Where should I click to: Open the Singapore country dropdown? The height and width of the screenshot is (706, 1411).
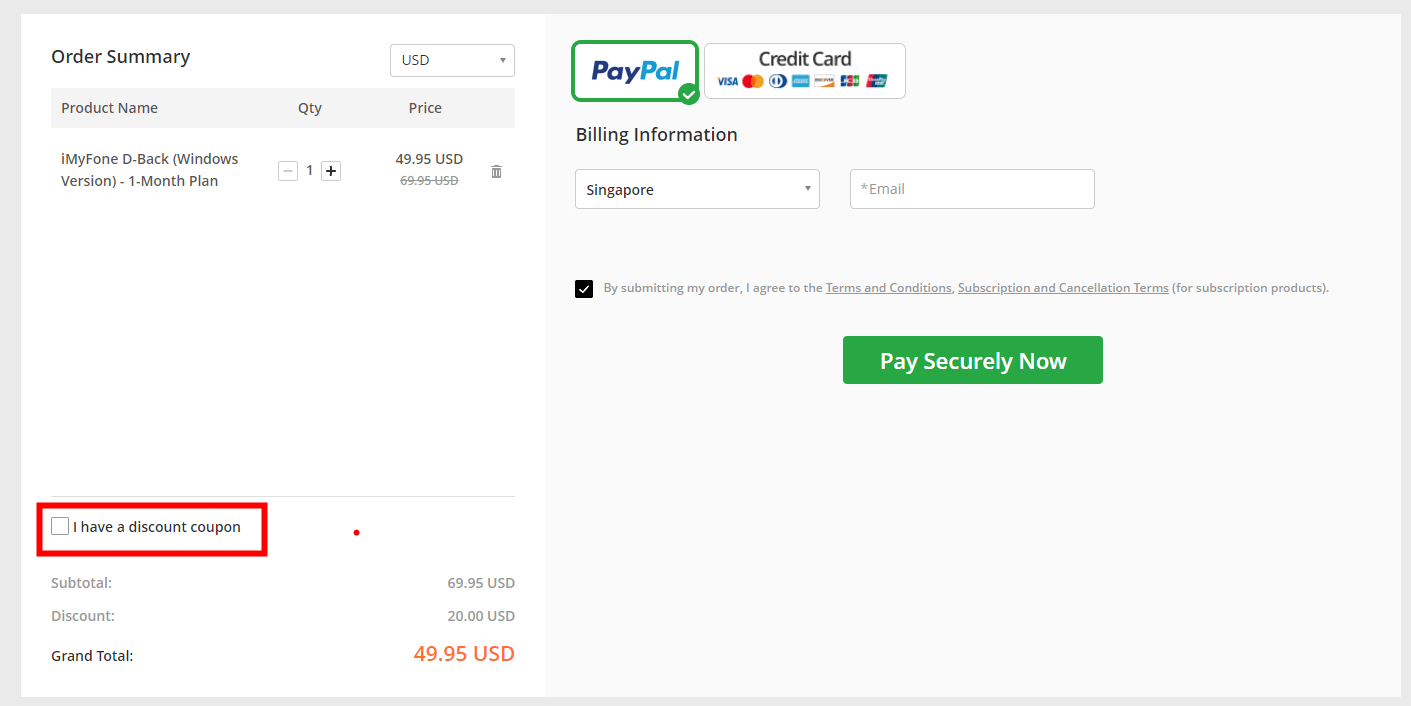pyautogui.click(x=697, y=189)
